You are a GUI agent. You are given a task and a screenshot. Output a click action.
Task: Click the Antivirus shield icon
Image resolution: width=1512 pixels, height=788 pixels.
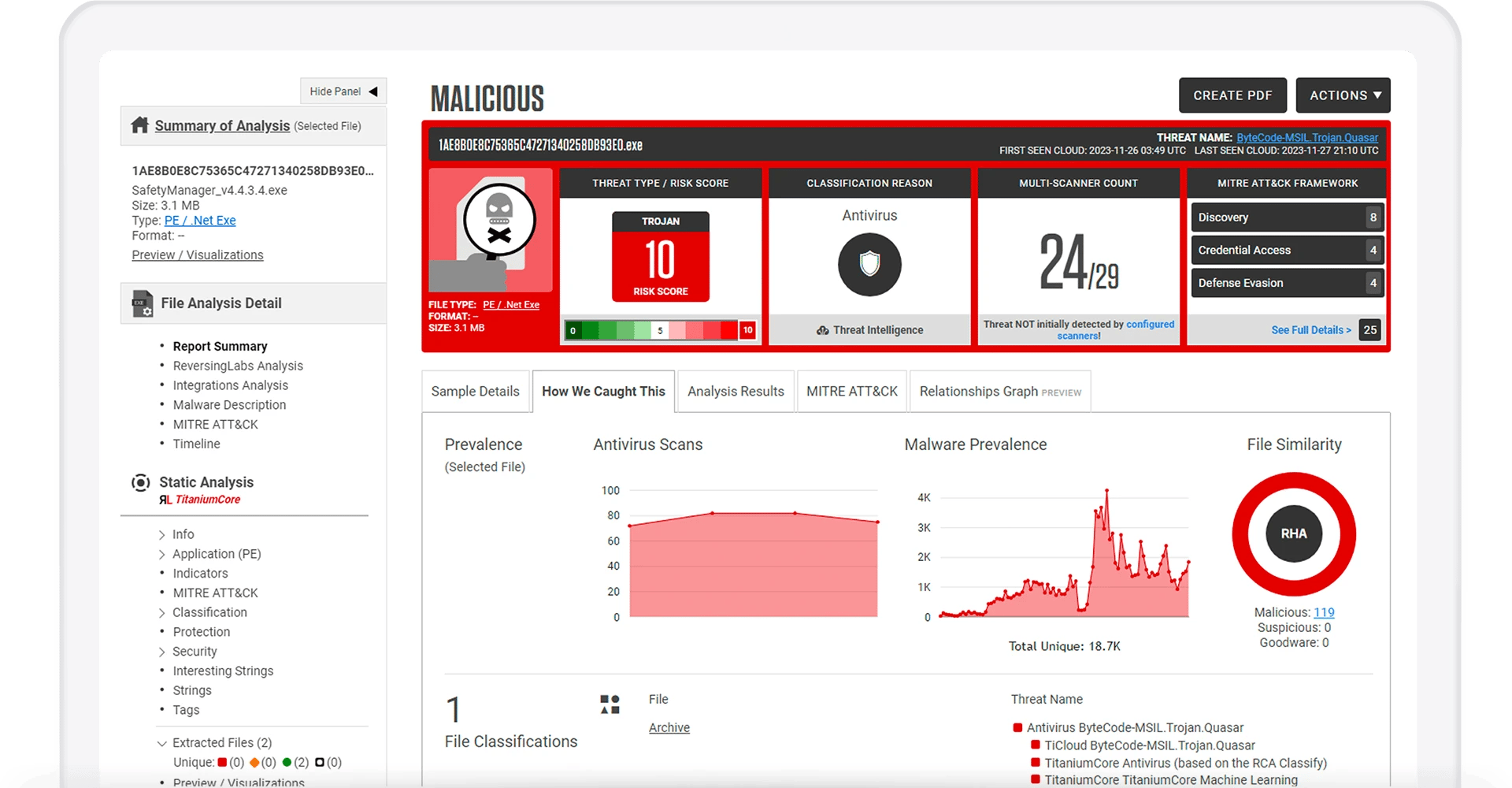point(869,264)
